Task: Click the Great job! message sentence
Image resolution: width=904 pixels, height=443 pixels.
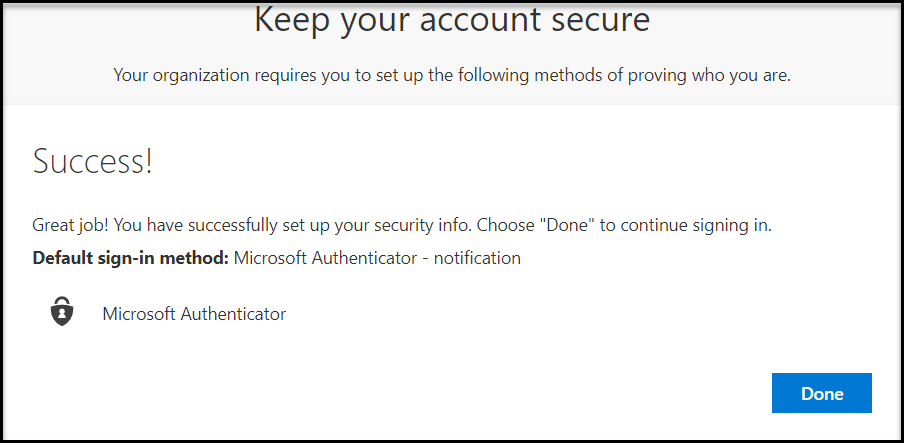Action: pyautogui.click(x=402, y=226)
